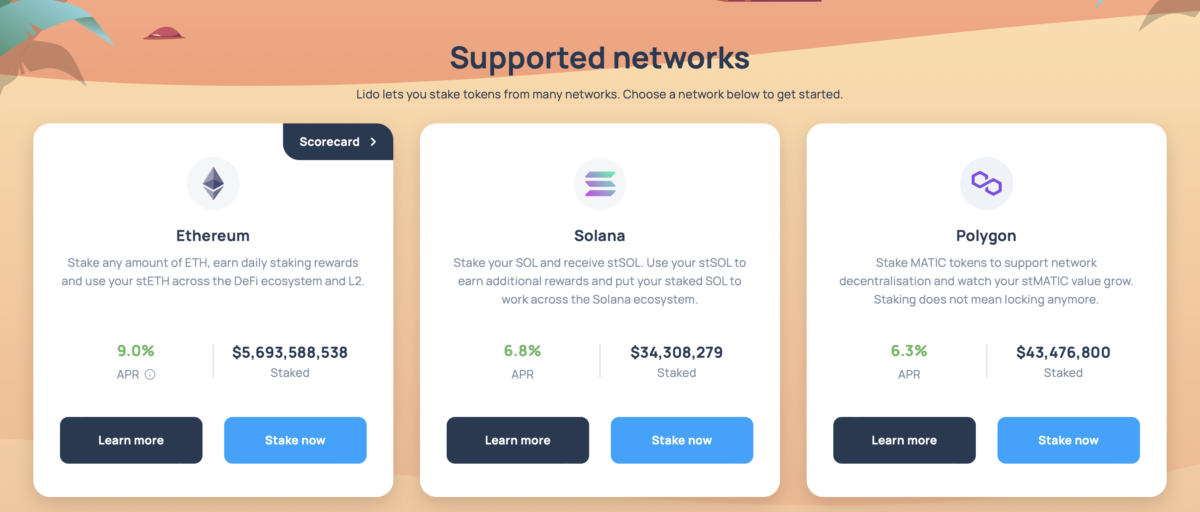Click the $5,693,588,538 staked amount
1200x512 pixels.
click(290, 352)
